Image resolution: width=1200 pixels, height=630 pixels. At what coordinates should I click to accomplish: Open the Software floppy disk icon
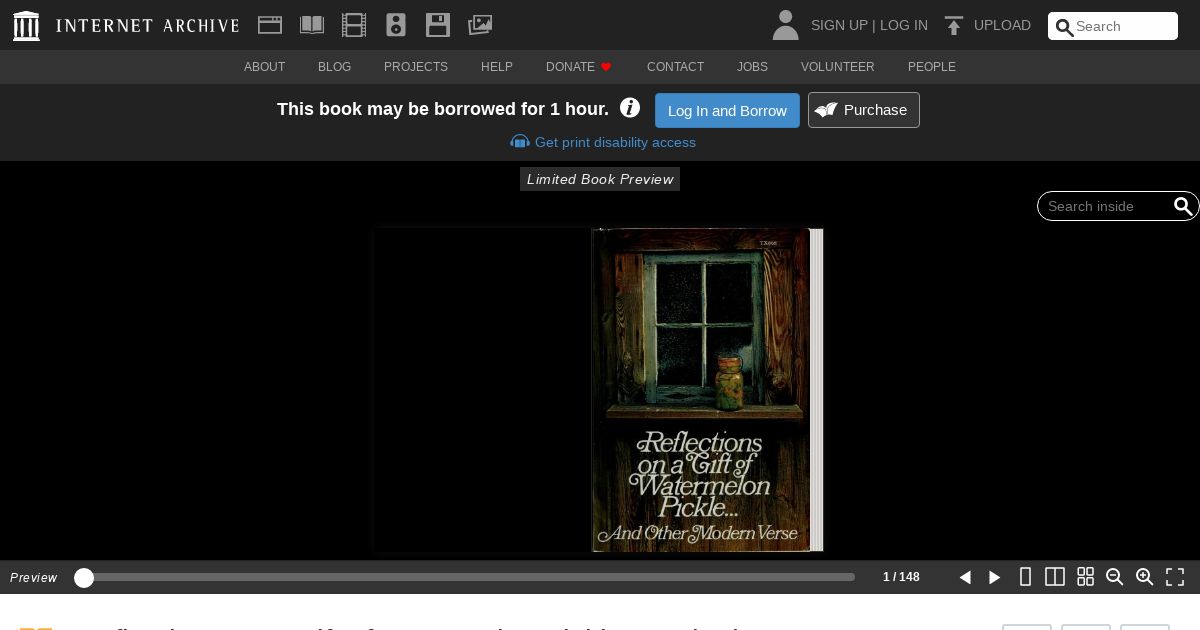click(438, 25)
